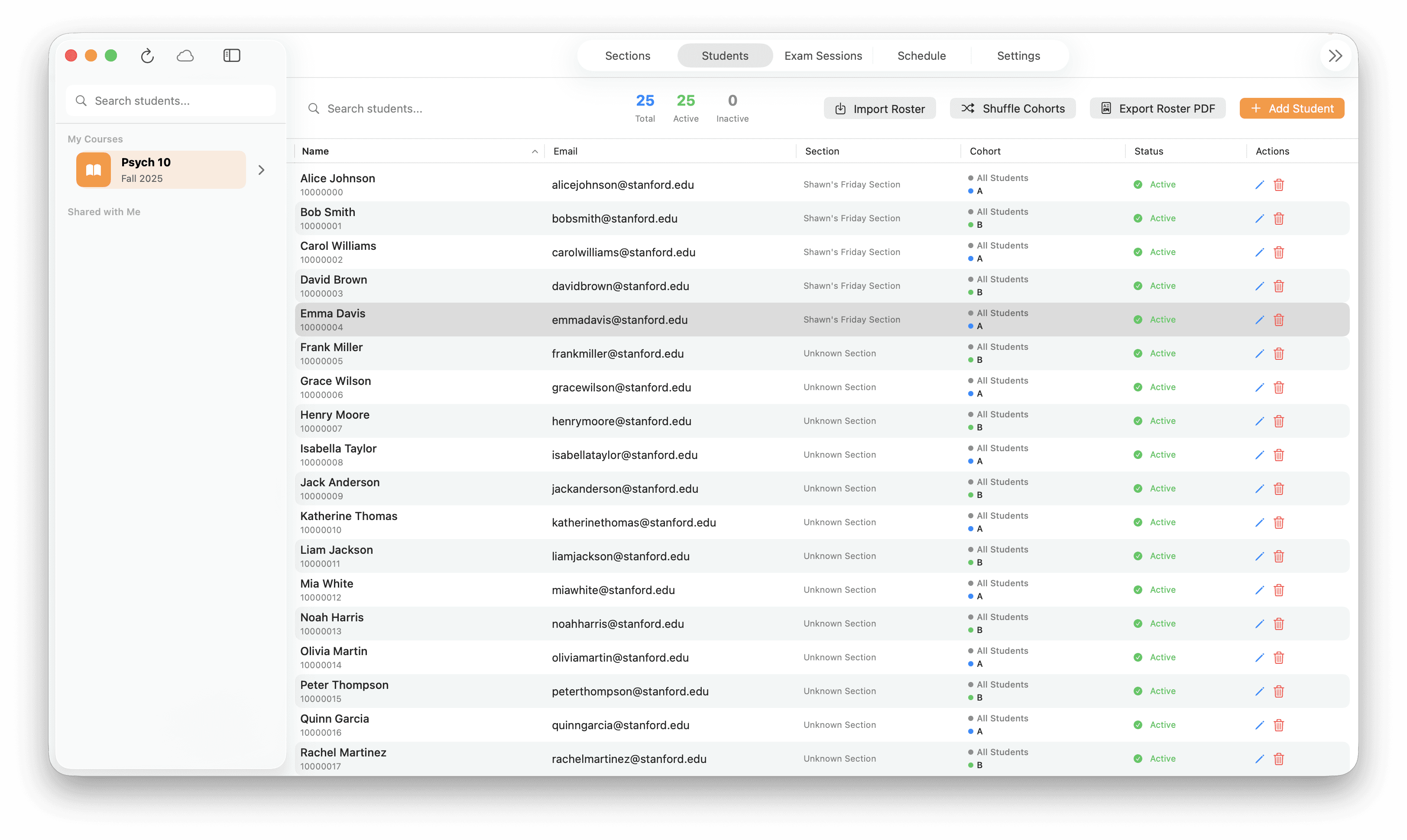Edit Quinn Garcia with the pencil icon
Image resolution: width=1407 pixels, height=840 pixels.
(1259, 725)
